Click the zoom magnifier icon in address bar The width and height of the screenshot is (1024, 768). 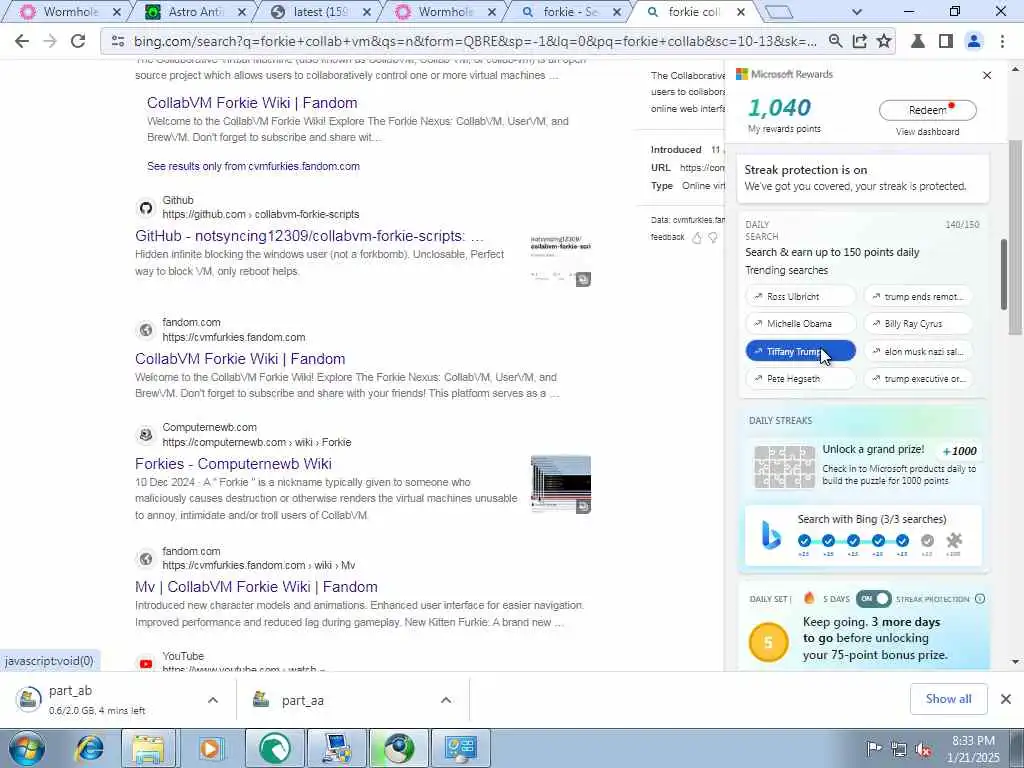(835, 41)
